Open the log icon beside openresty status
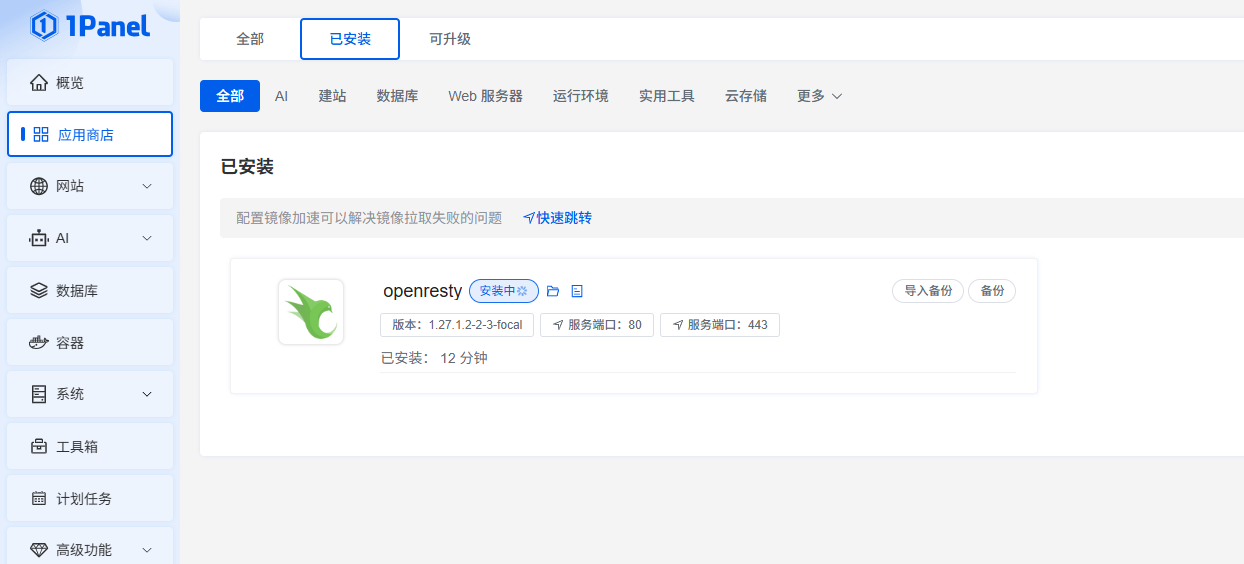 [577, 291]
